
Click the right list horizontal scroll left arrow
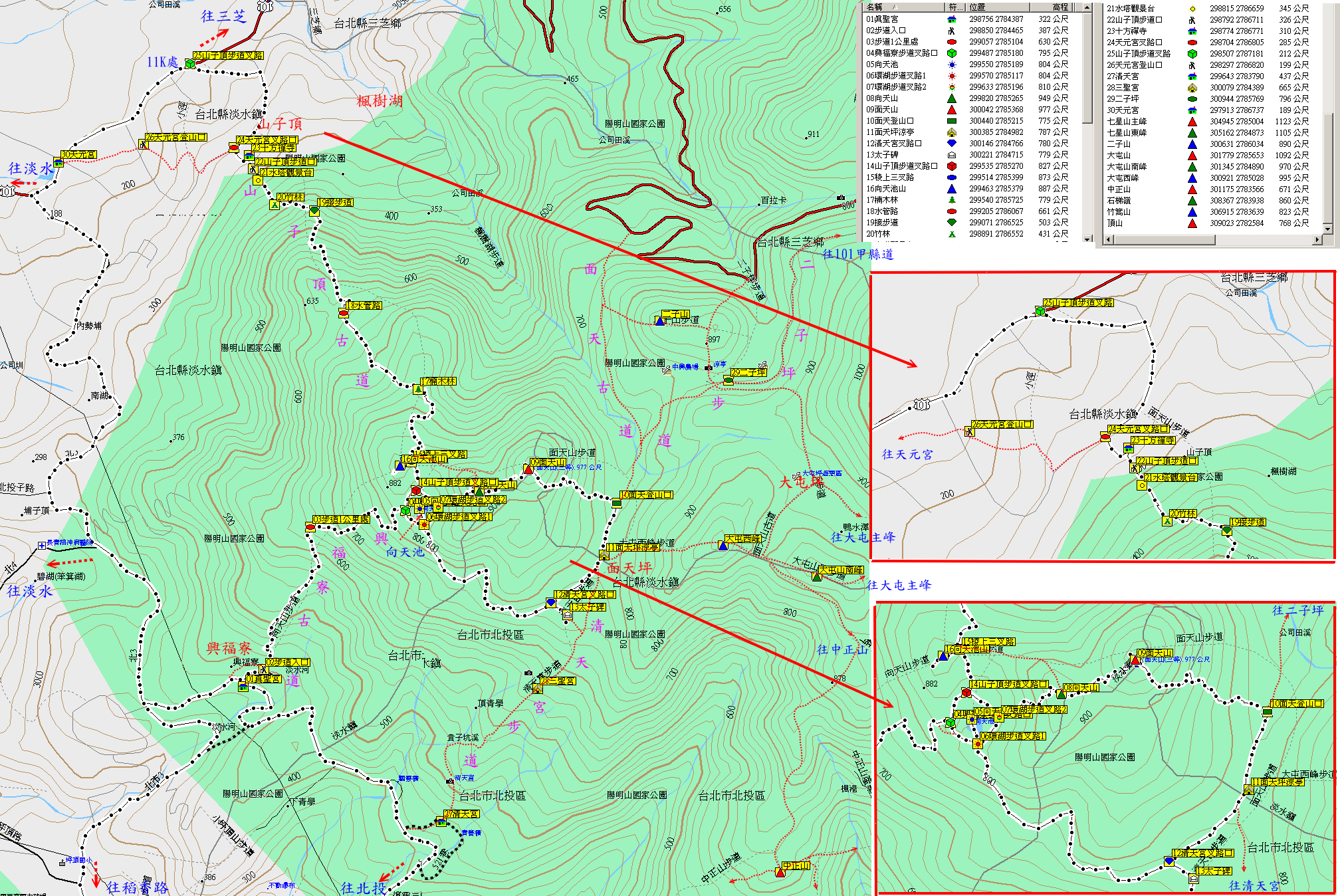(x=1108, y=240)
